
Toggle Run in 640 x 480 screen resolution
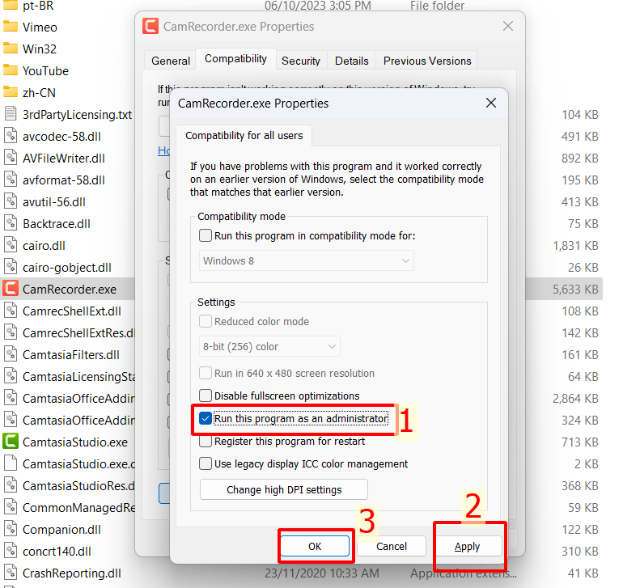[205, 373]
